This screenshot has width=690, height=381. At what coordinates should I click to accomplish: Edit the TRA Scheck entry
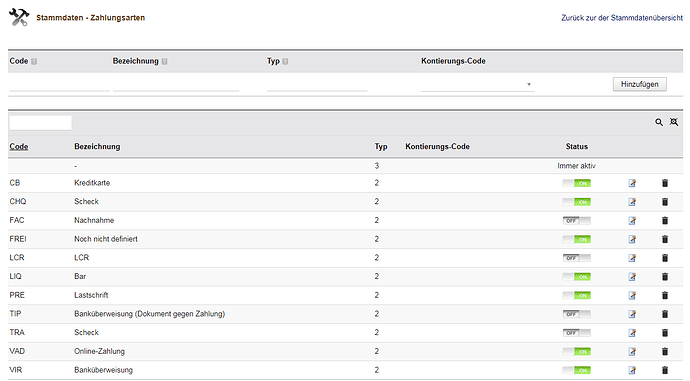click(x=632, y=333)
